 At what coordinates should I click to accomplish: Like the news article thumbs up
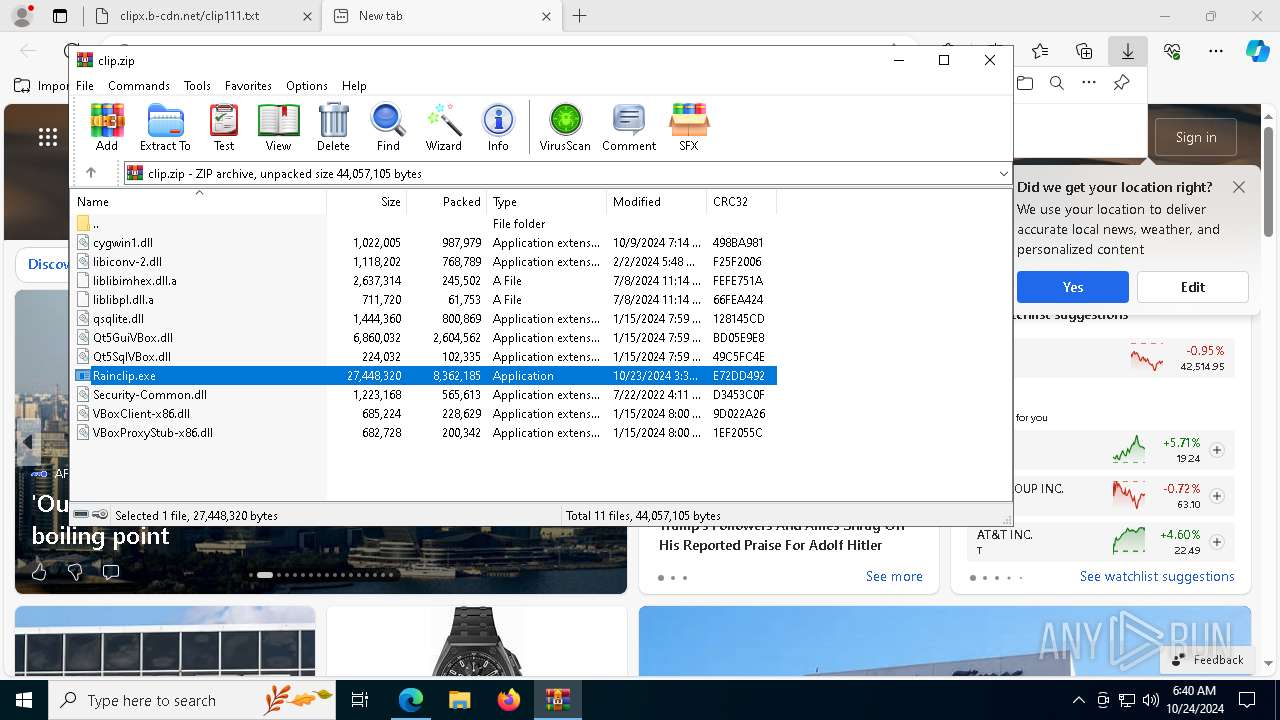(x=39, y=572)
